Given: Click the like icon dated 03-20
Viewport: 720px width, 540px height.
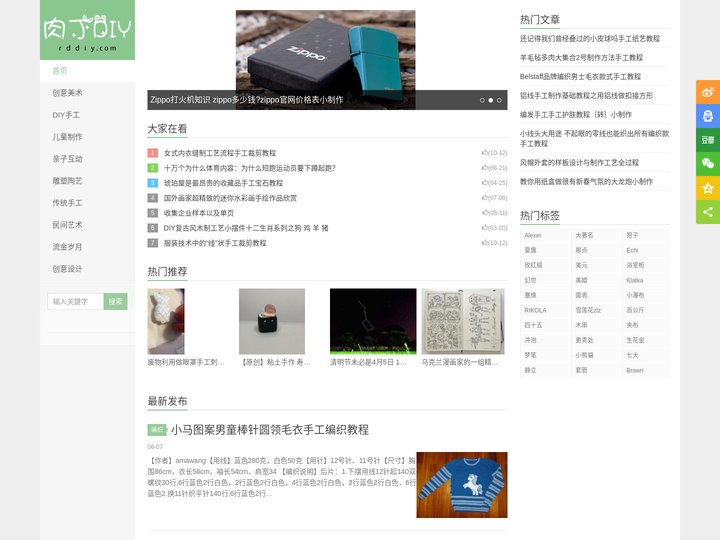Looking at the screenshot, I should [x=484, y=228].
